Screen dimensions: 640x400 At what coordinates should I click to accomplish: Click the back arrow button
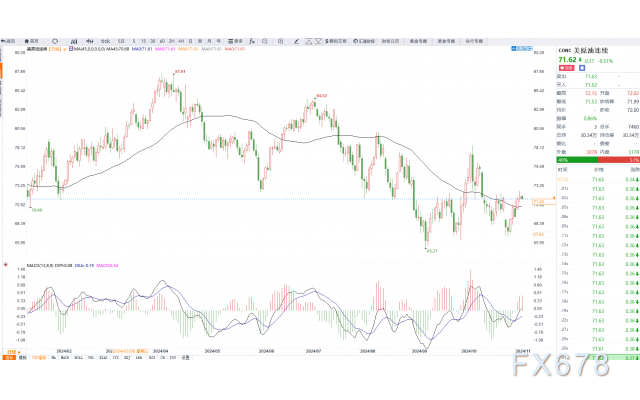[x=8, y=41]
